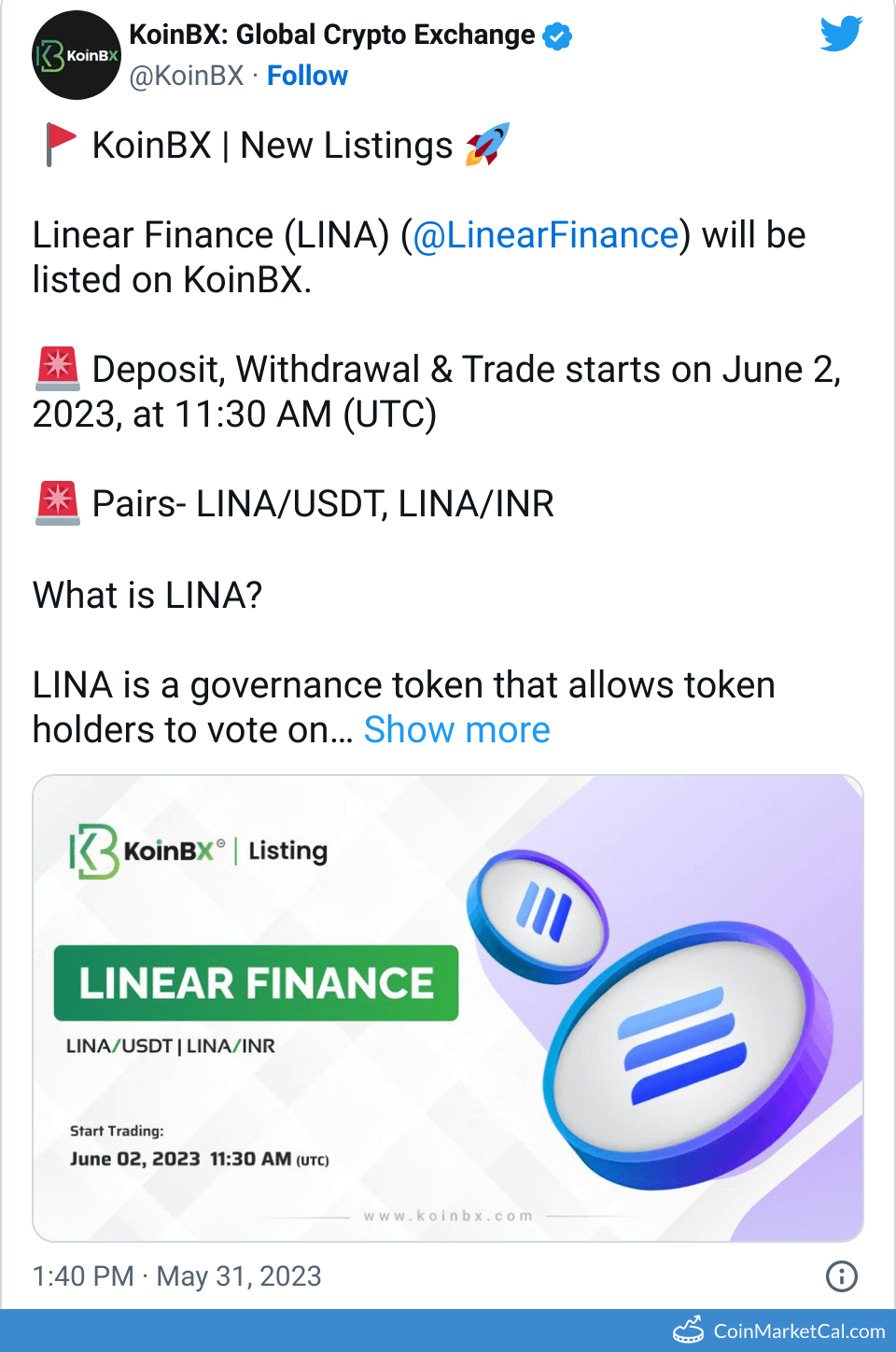Open the tweet info icon
896x1352 pixels.
coord(841,1275)
